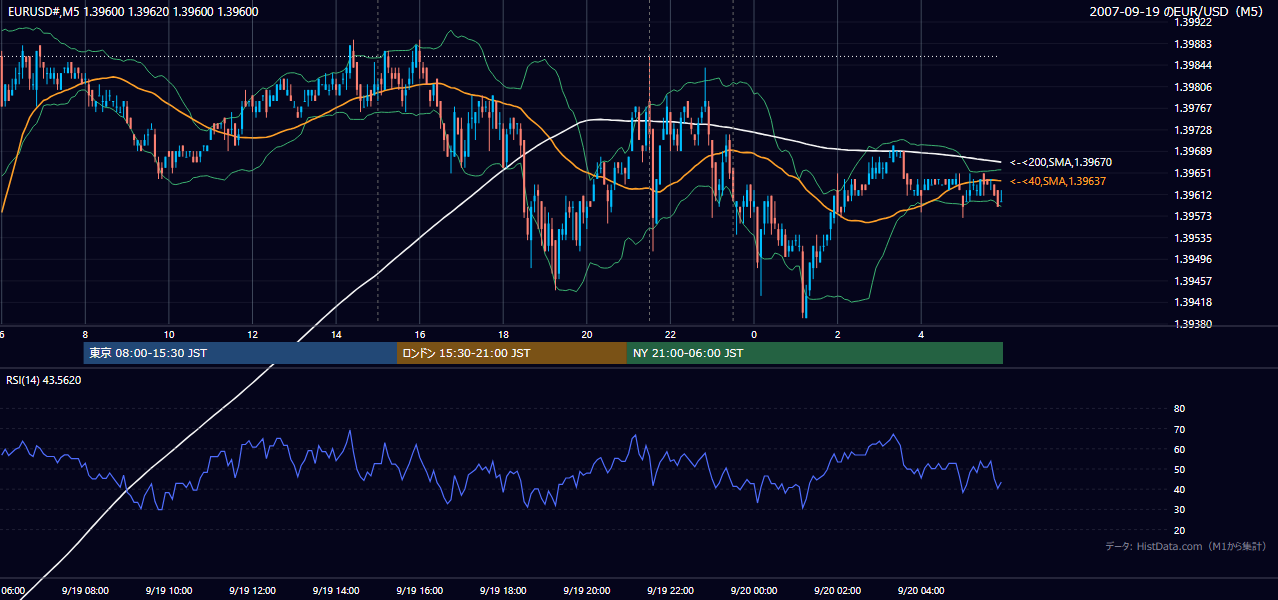The image size is (1278, 600).
Task: Click RSI scale level 40
Action: point(1179,489)
